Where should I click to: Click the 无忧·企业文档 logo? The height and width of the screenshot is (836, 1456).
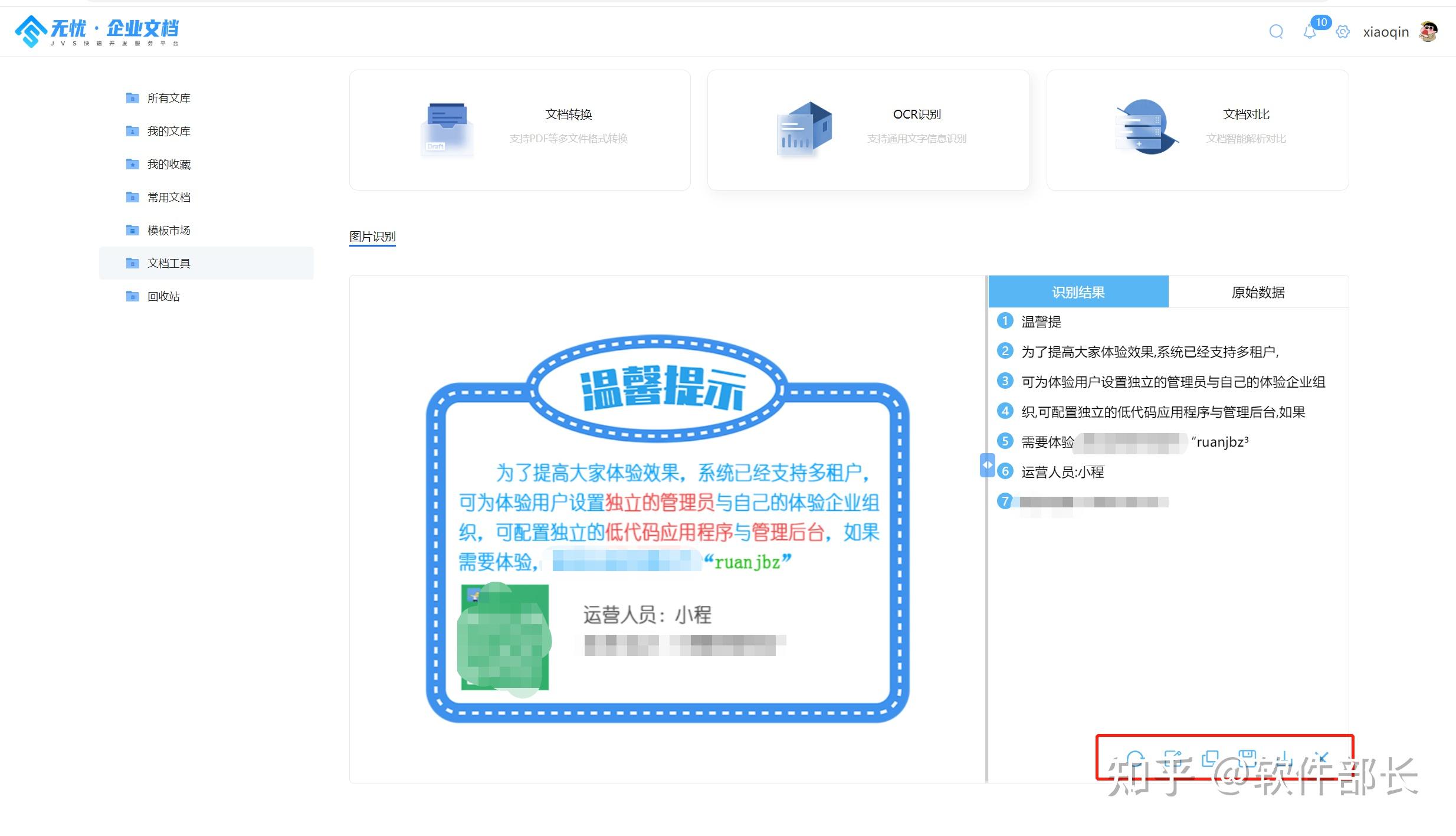(97, 31)
